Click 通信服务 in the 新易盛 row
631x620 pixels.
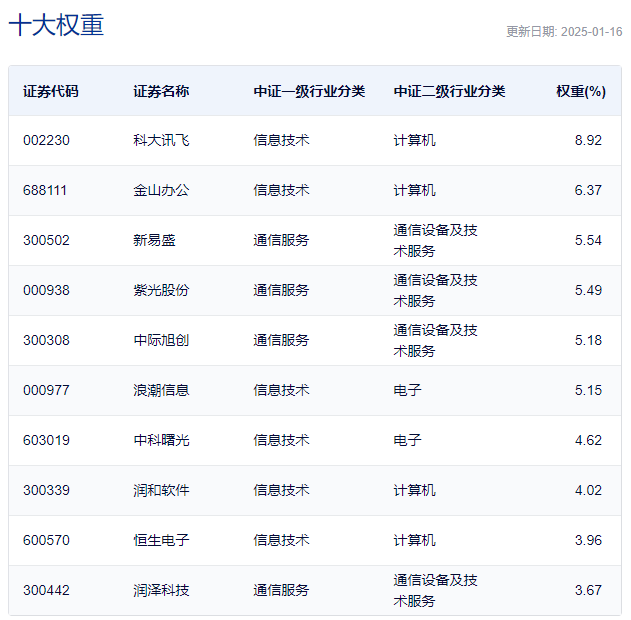281,240
